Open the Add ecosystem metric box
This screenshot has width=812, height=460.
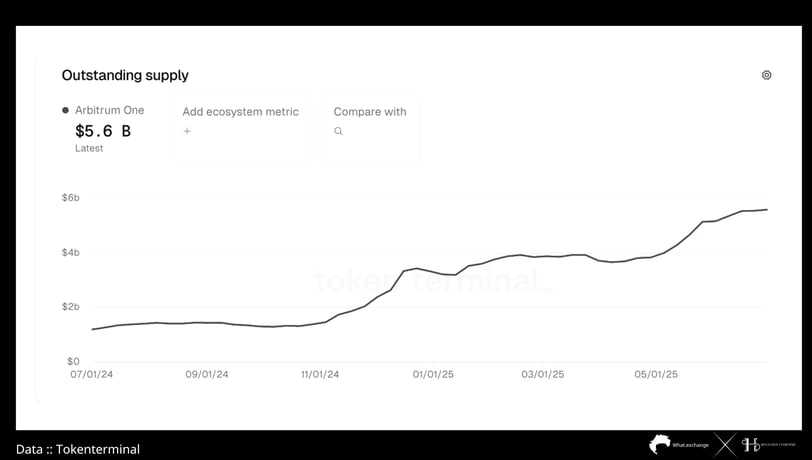[x=241, y=129]
